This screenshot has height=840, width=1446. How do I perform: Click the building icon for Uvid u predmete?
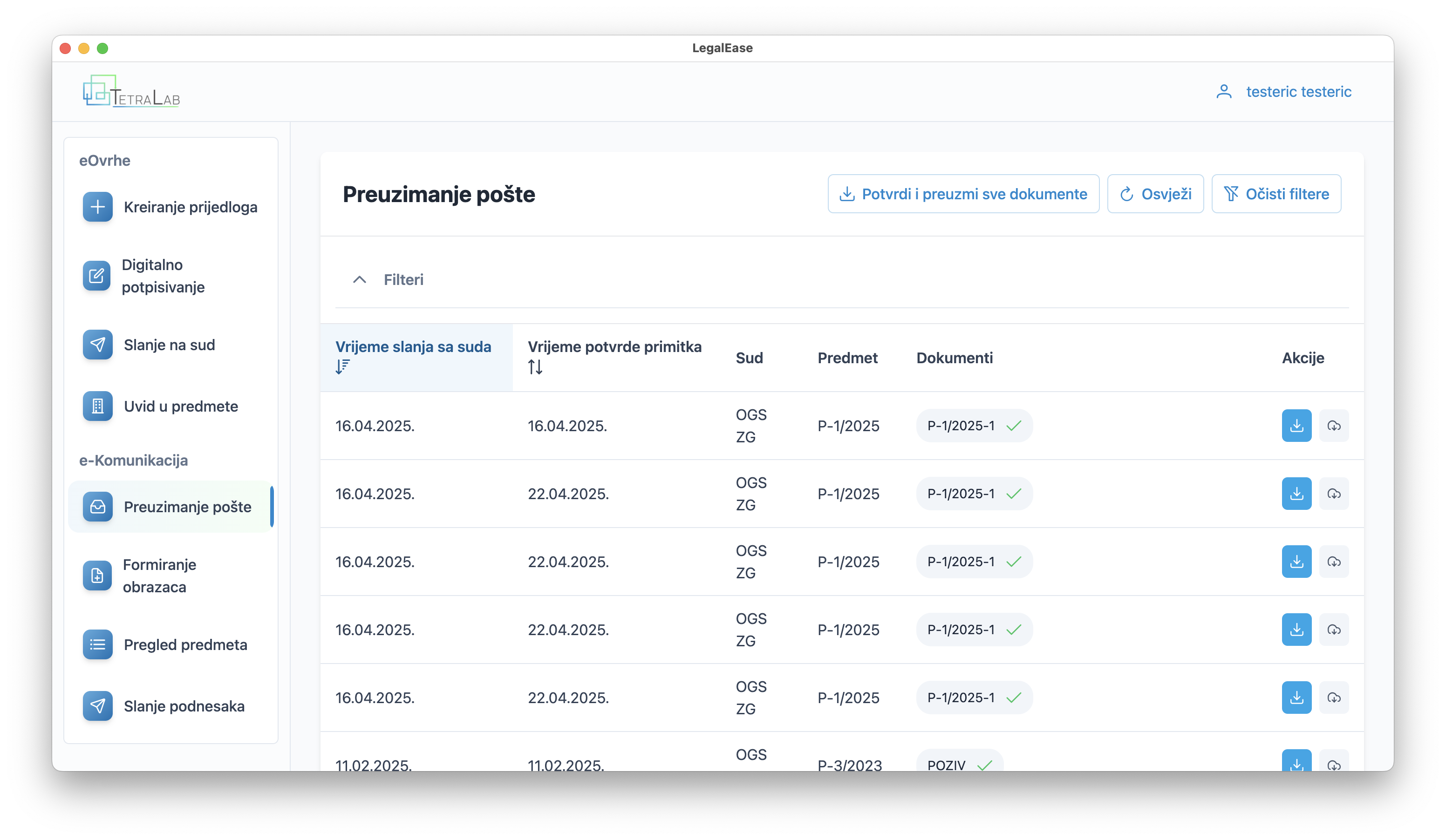(97, 406)
